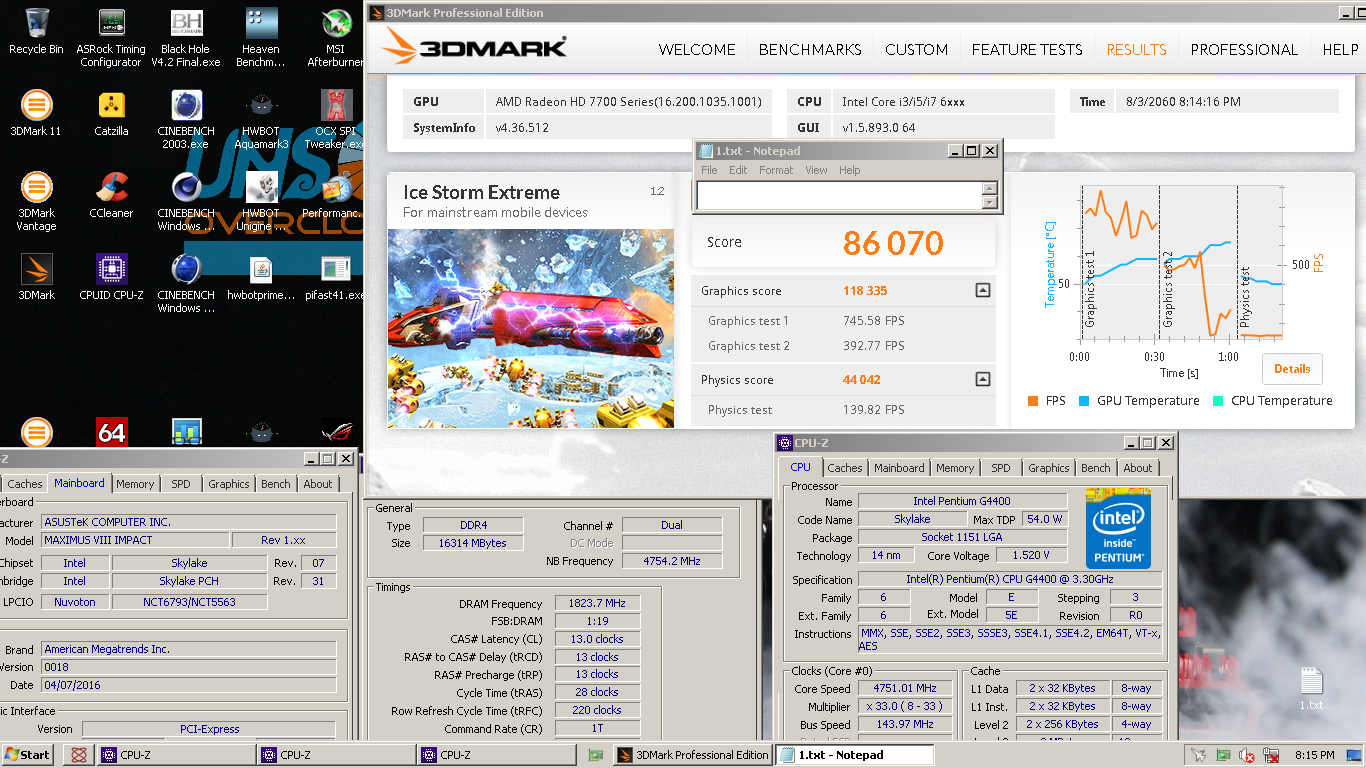Open the View menu in Notepad

pos(816,170)
